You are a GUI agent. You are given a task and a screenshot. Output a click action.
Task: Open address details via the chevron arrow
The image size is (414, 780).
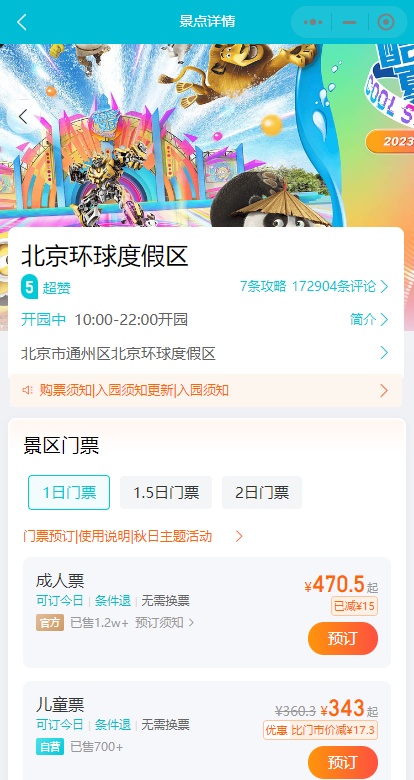384,353
